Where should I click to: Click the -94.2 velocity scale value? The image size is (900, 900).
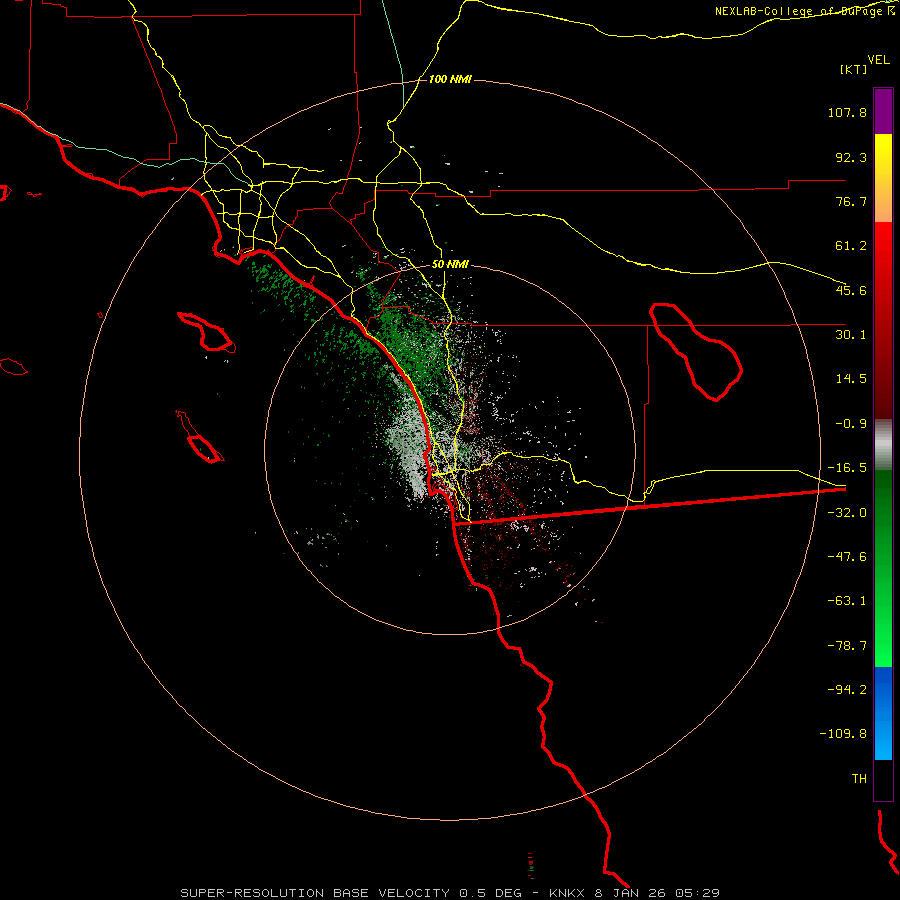847,689
